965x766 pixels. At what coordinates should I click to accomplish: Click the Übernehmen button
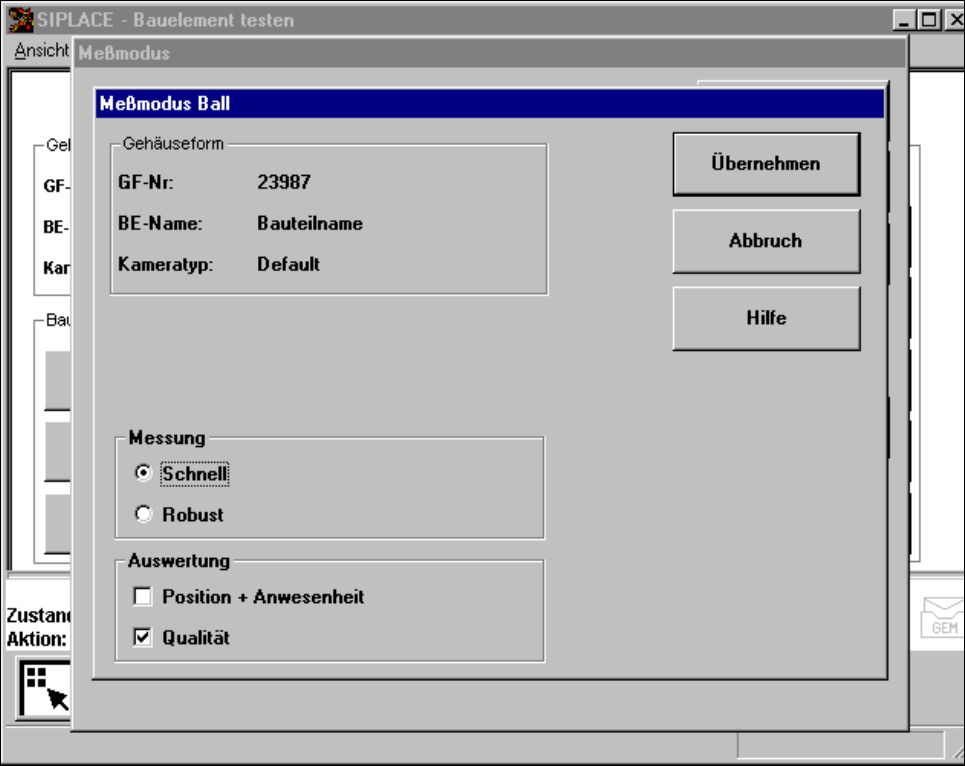[x=766, y=164]
